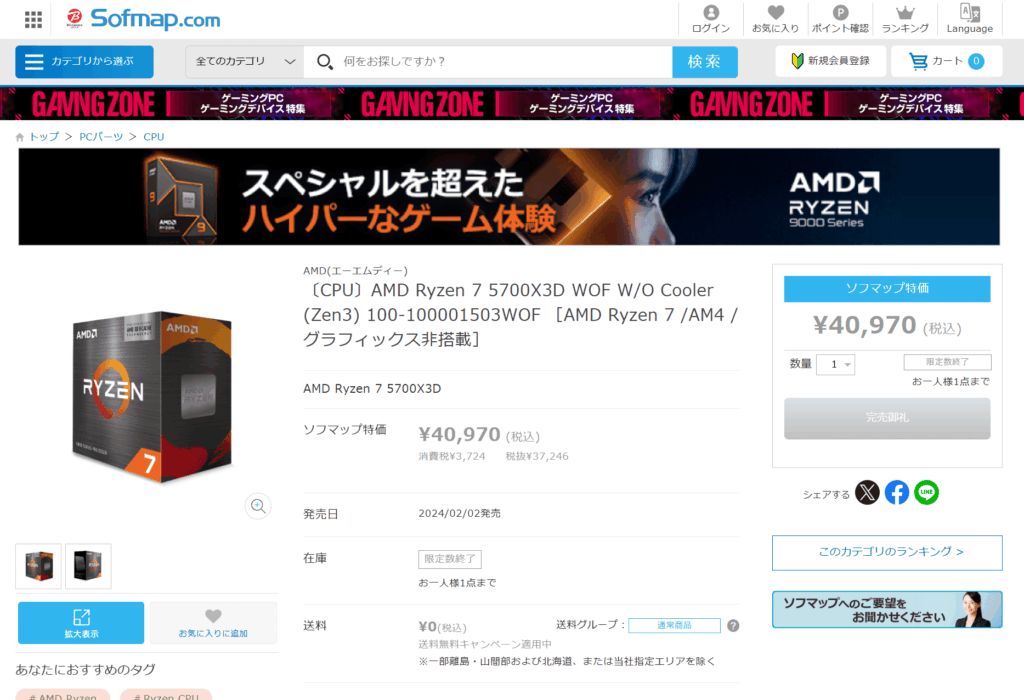Open the apps grid icon
The width and height of the screenshot is (1024, 700).
pyautogui.click(x=33, y=20)
